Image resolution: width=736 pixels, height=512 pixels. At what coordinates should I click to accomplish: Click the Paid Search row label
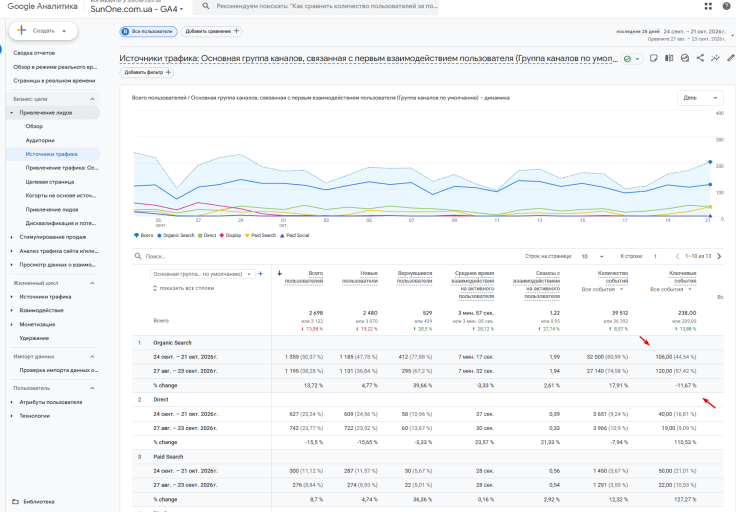coord(168,457)
